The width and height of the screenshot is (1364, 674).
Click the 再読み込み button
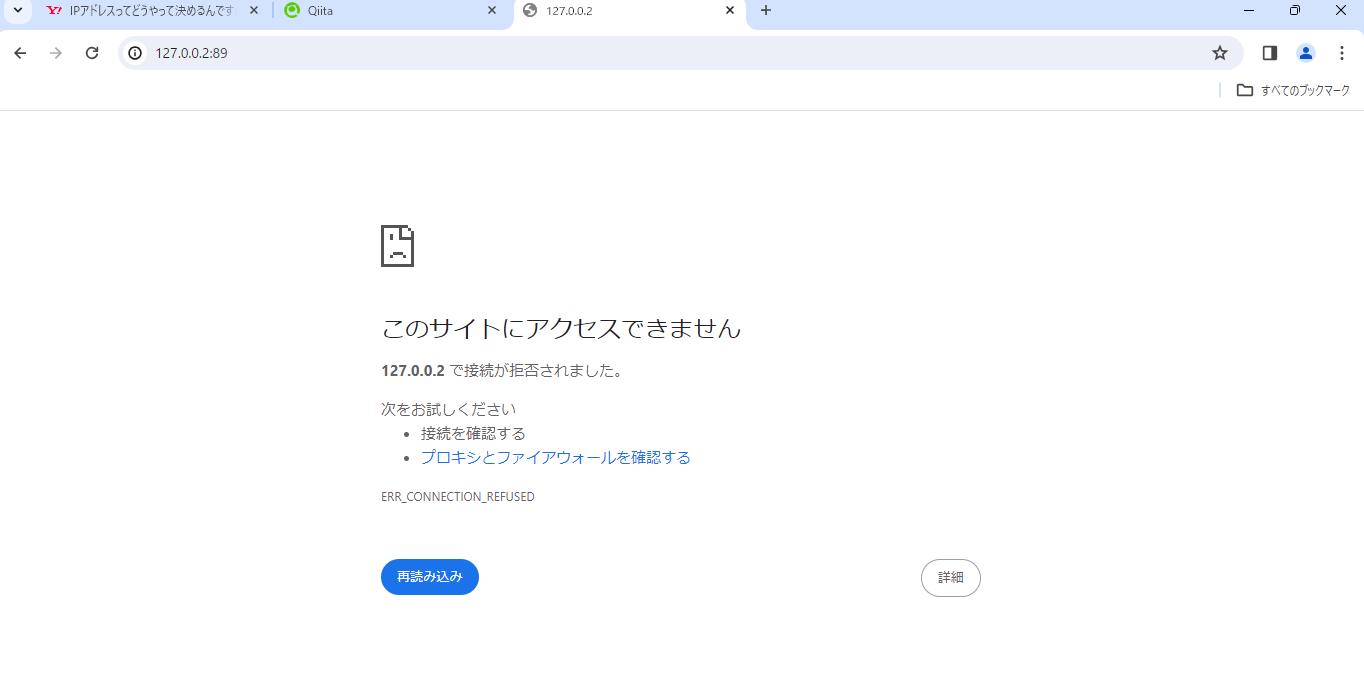[x=429, y=577]
